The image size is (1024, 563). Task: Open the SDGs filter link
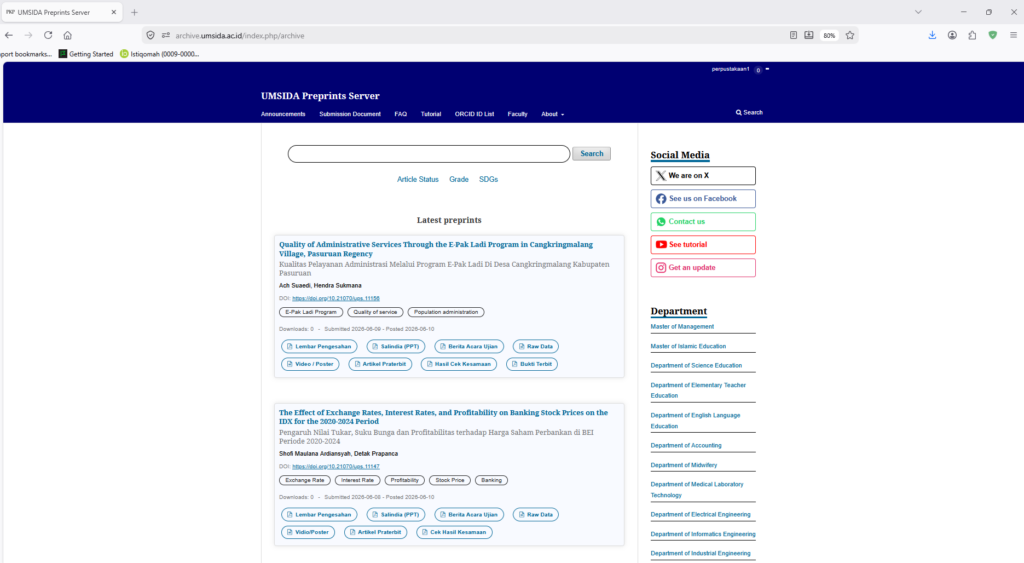(x=488, y=179)
